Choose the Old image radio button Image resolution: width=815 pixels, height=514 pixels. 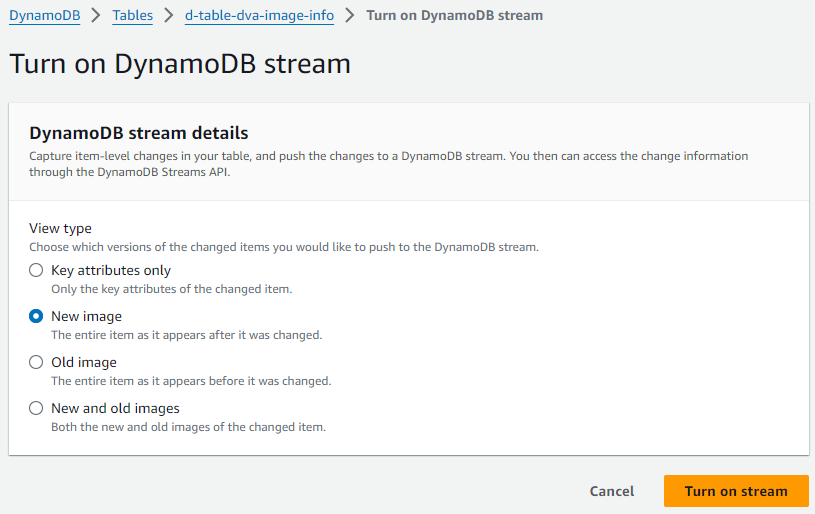37,362
